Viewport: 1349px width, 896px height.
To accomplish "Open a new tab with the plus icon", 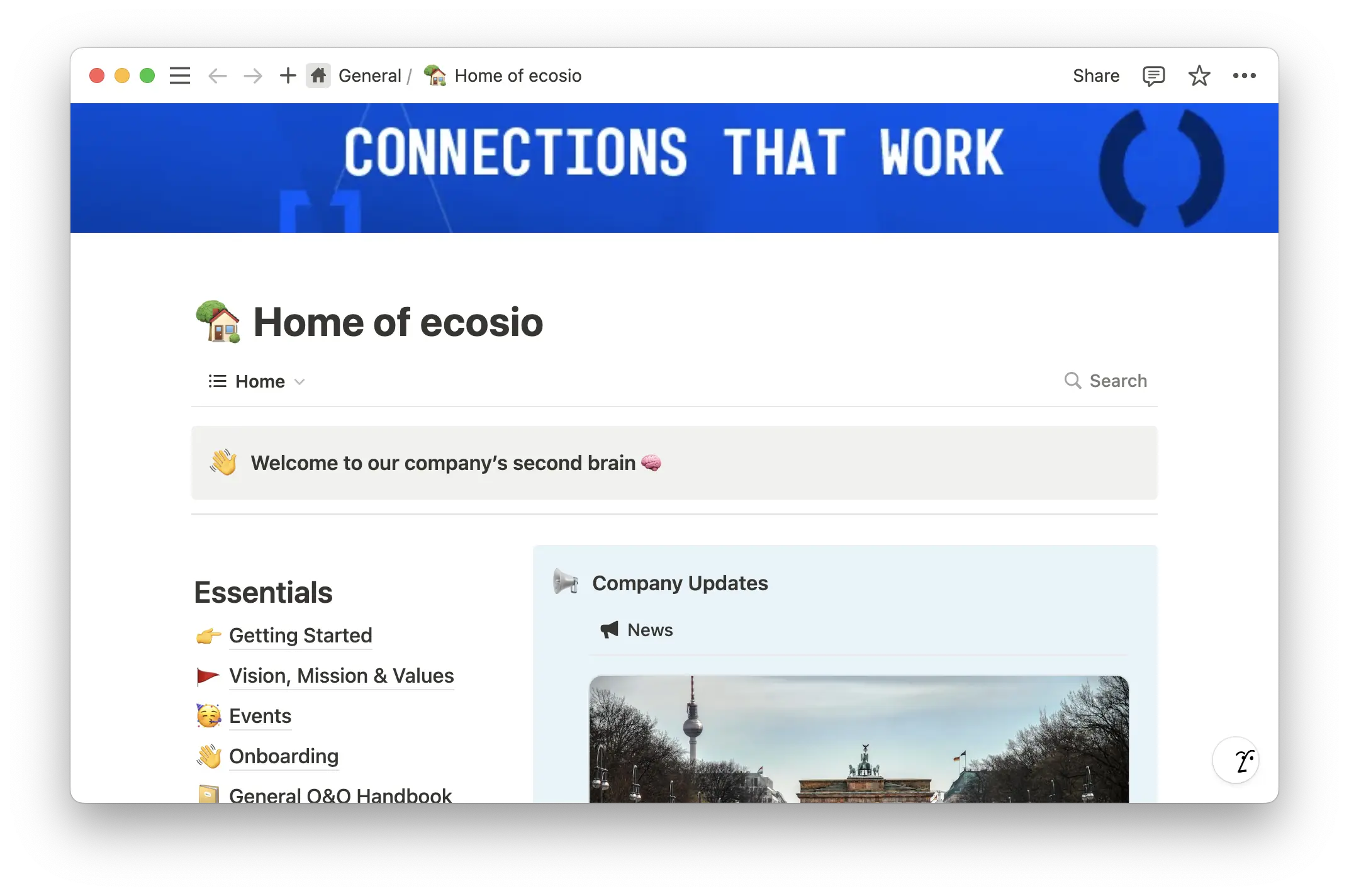I will coord(288,76).
